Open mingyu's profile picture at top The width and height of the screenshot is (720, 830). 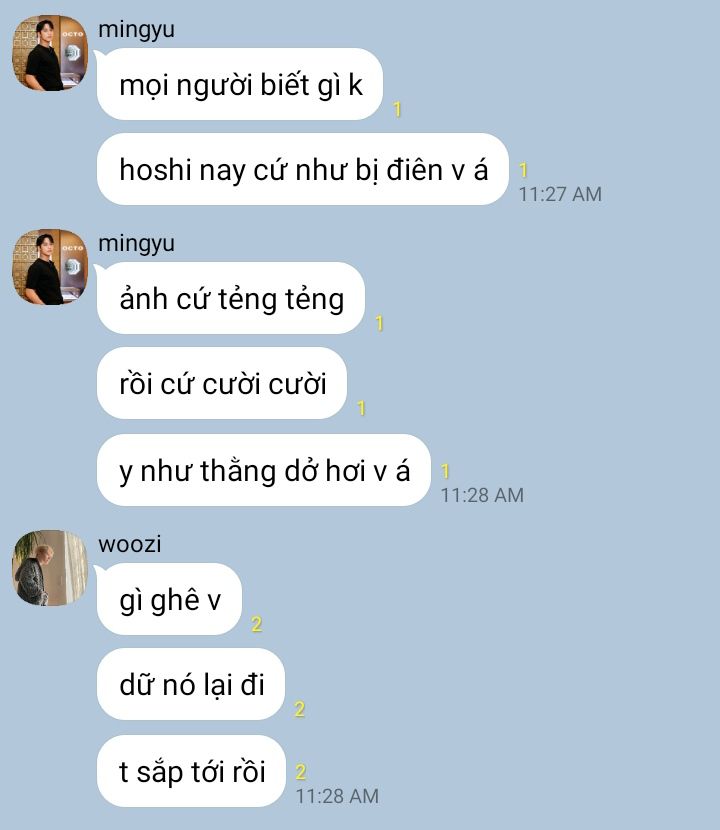pyautogui.click(x=50, y=53)
